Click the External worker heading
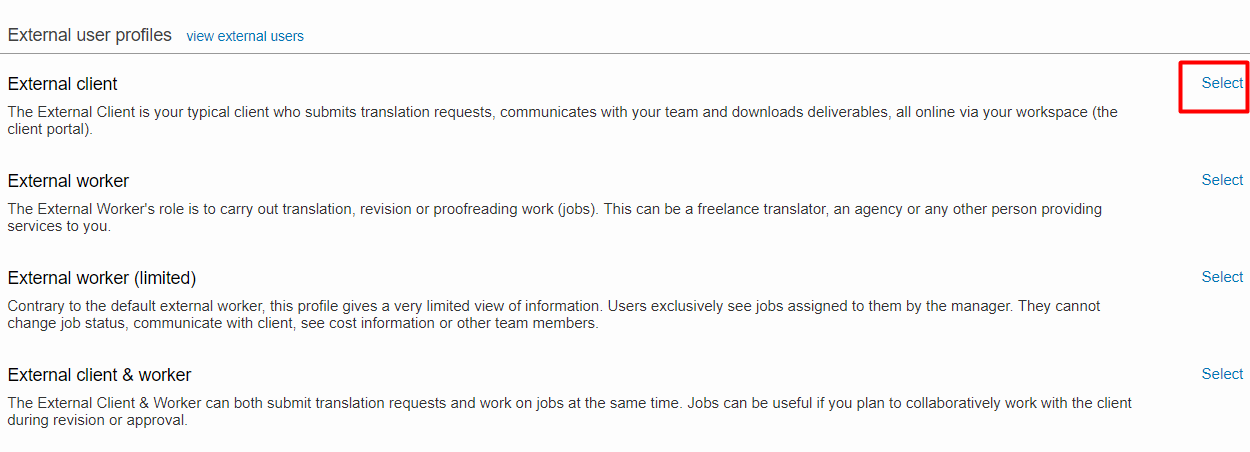 click(68, 181)
